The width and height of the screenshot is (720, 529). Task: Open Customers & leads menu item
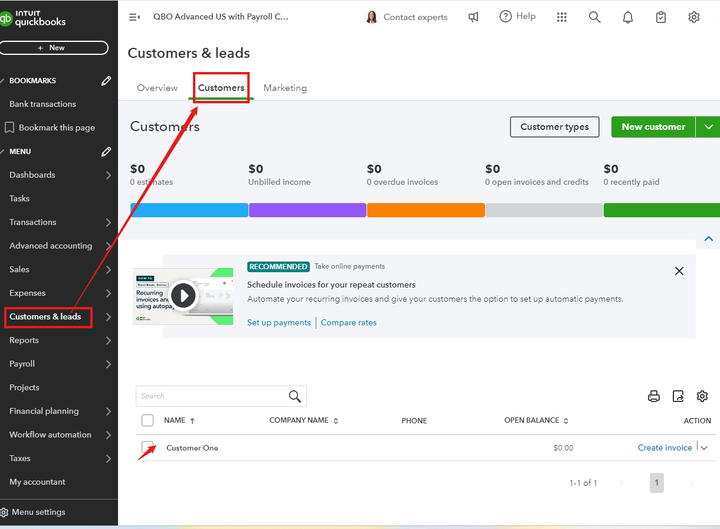coord(45,317)
